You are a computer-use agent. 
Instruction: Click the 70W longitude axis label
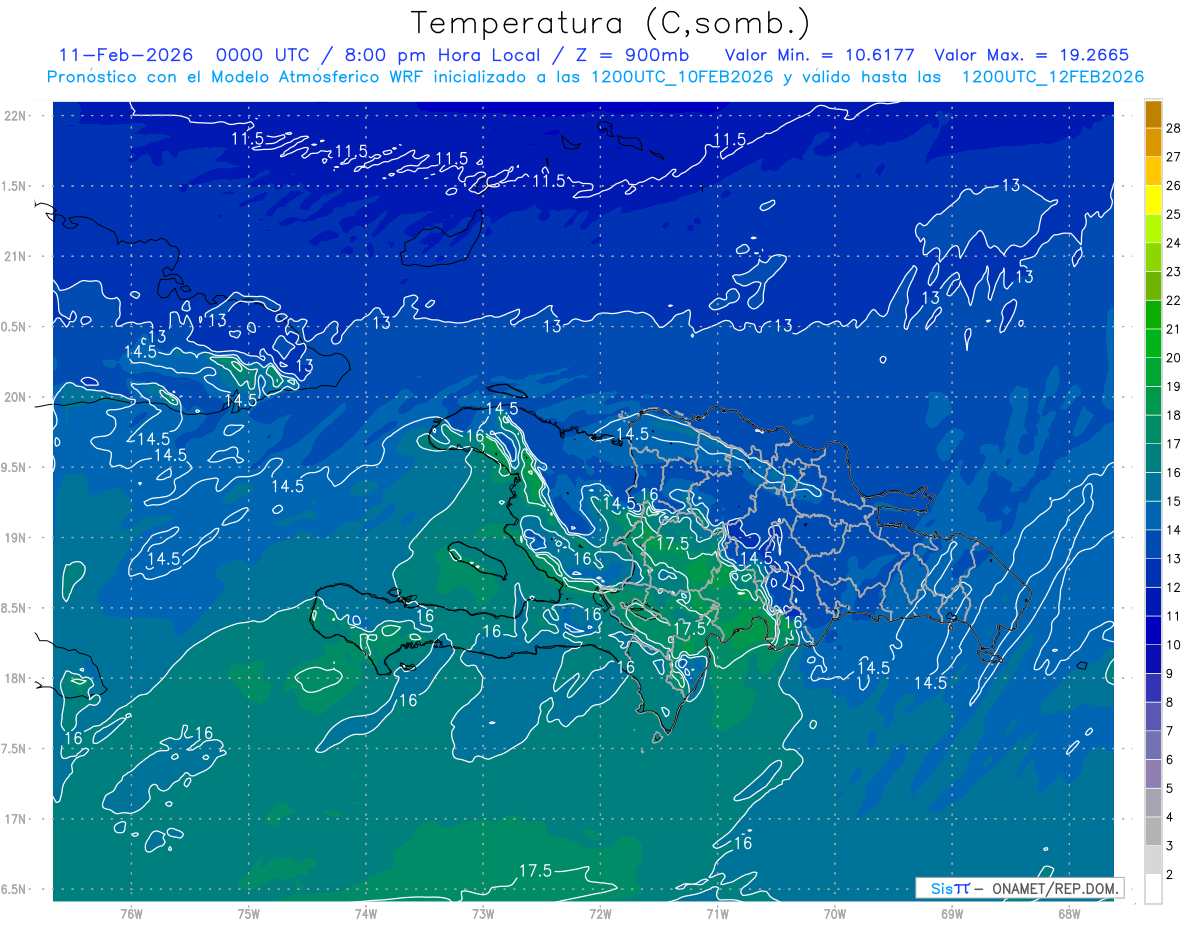click(x=834, y=914)
